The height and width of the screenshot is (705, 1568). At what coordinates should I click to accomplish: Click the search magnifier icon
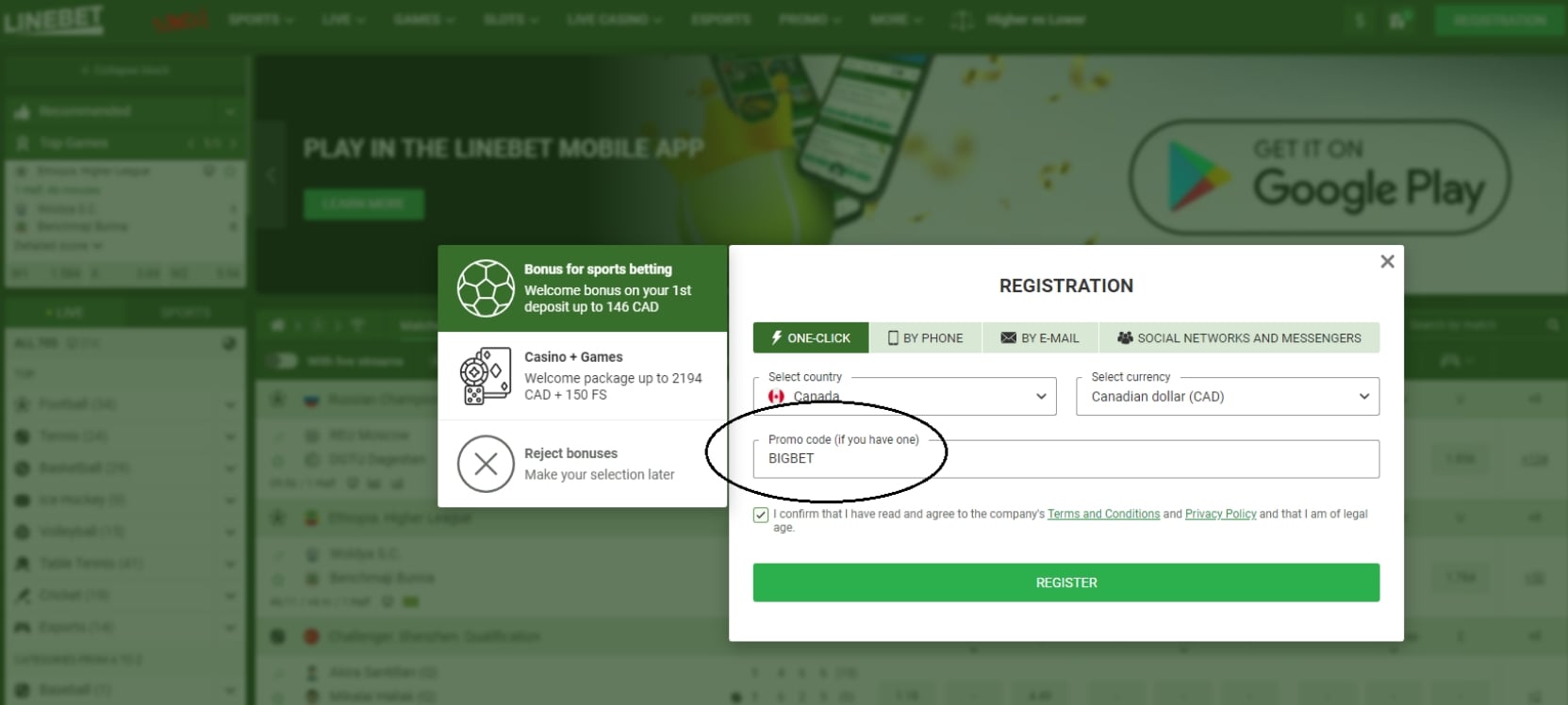click(x=1552, y=325)
